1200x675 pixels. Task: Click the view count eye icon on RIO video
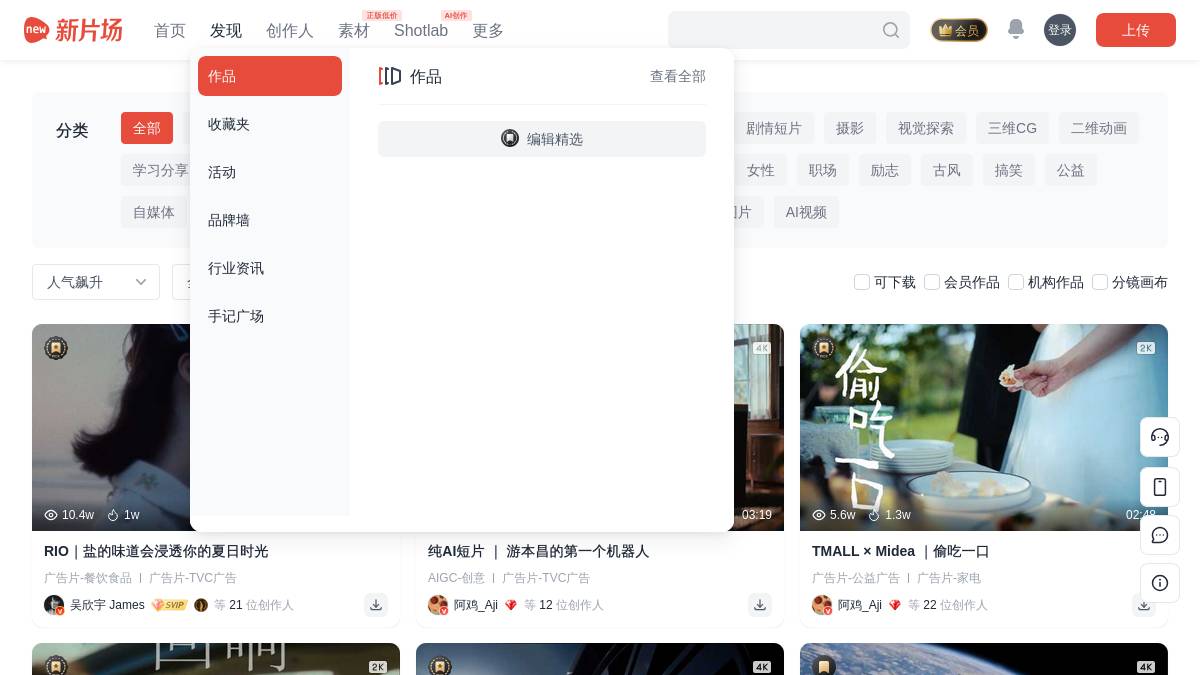(x=51, y=515)
